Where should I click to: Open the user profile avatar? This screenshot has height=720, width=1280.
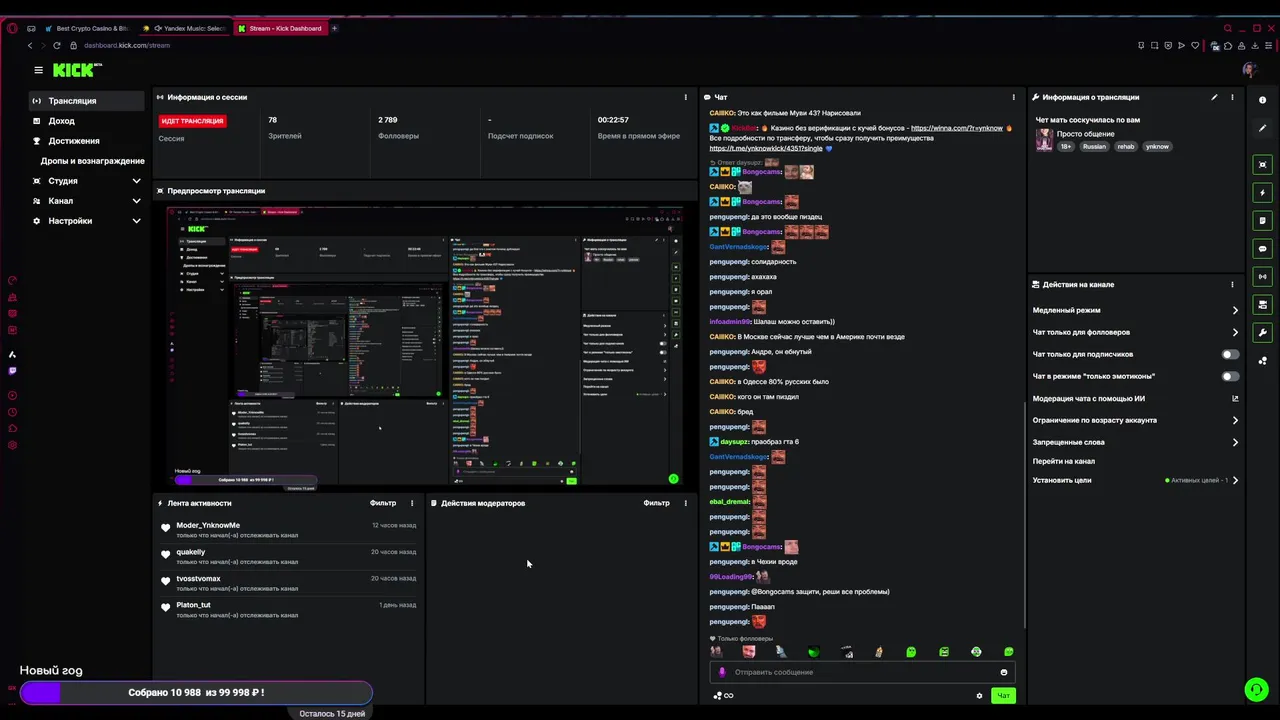click(1249, 70)
